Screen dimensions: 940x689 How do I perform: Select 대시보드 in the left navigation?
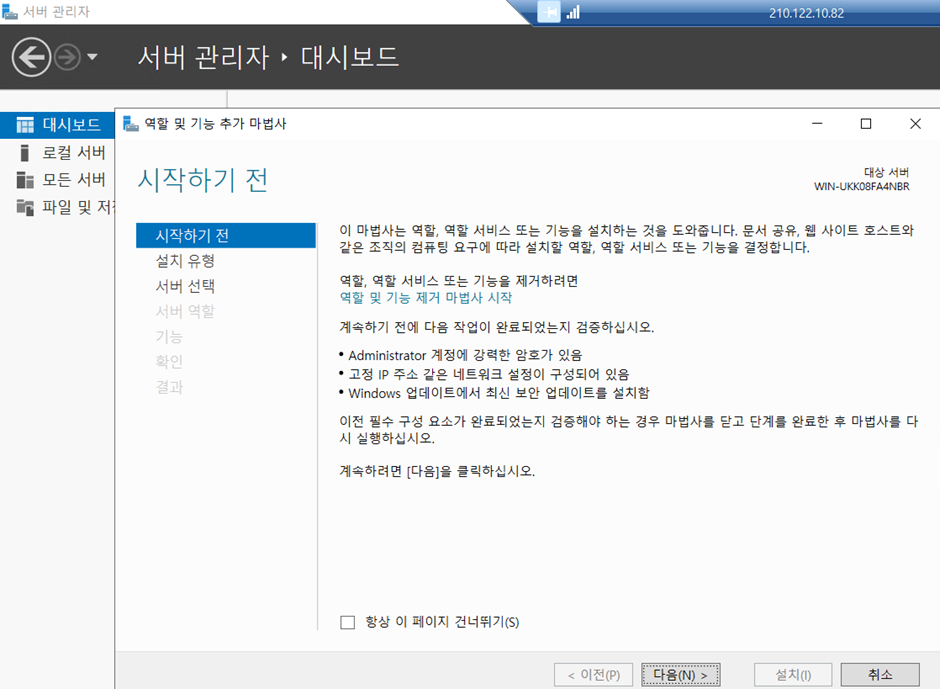tap(71, 125)
